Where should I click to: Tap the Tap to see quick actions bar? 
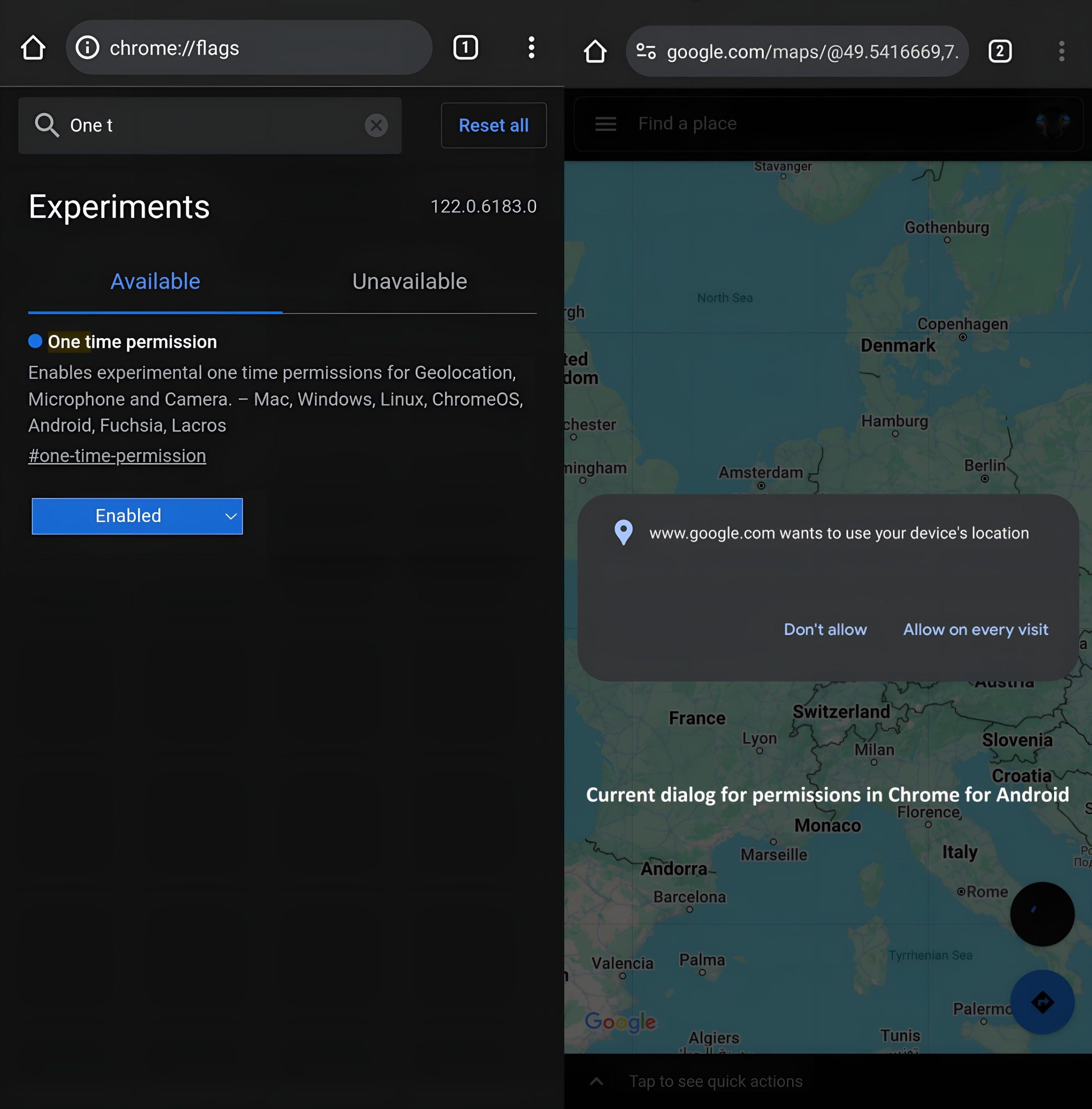tap(828, 1081)
